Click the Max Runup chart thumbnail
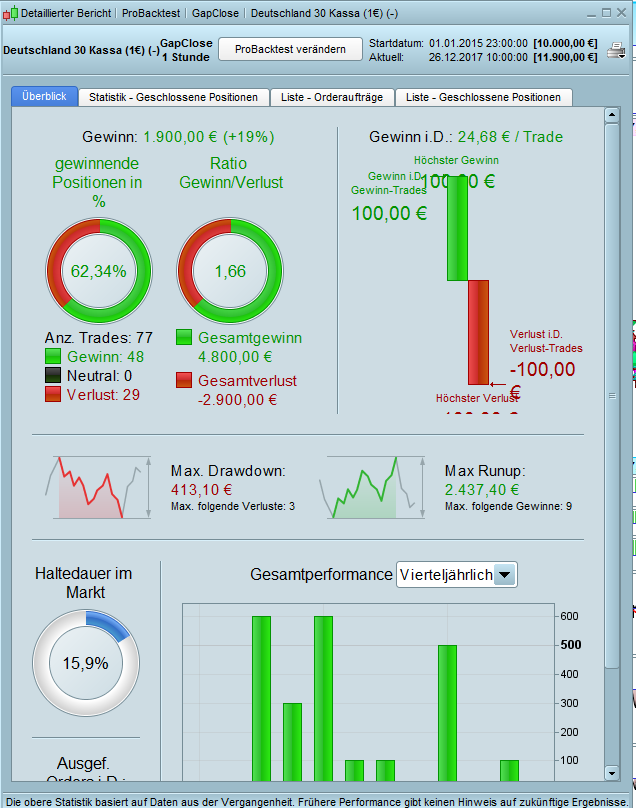 (x=372, y=487)
